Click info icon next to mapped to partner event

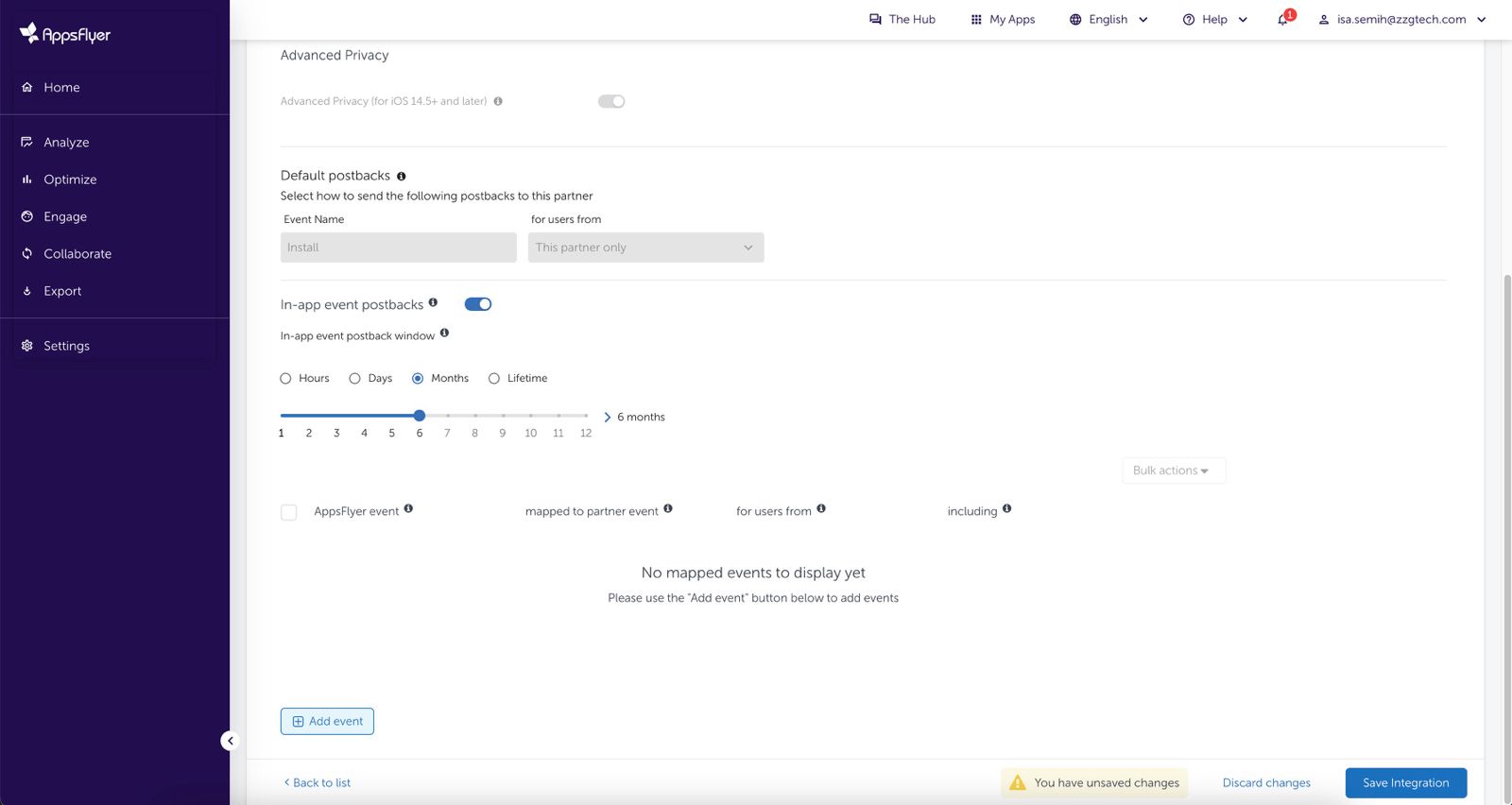click(x=668, y=508)
